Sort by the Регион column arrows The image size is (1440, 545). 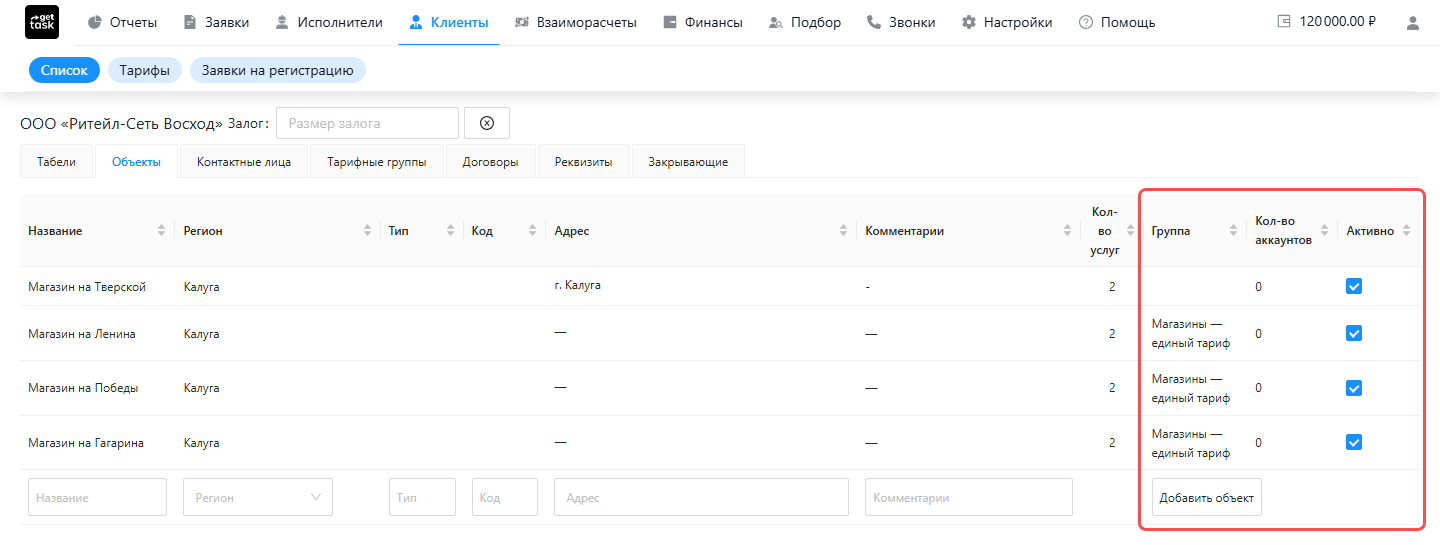click(367, 231)
